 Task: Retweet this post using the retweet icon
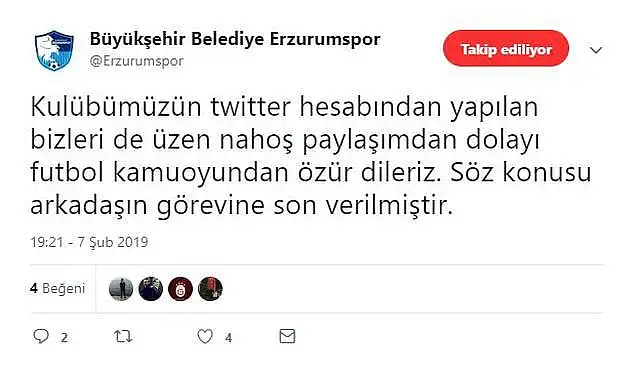123,337
